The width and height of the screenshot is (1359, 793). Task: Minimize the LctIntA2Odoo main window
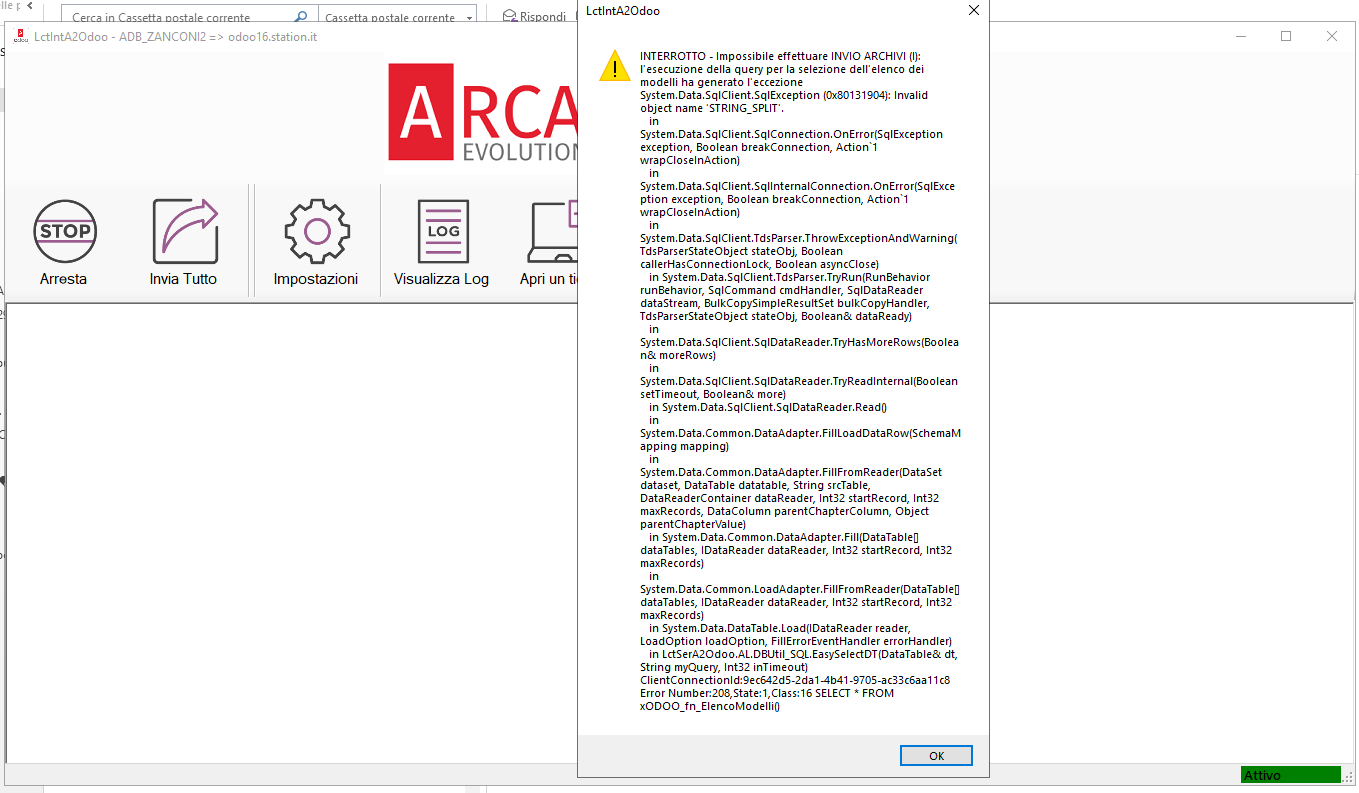click(1240, 36)
